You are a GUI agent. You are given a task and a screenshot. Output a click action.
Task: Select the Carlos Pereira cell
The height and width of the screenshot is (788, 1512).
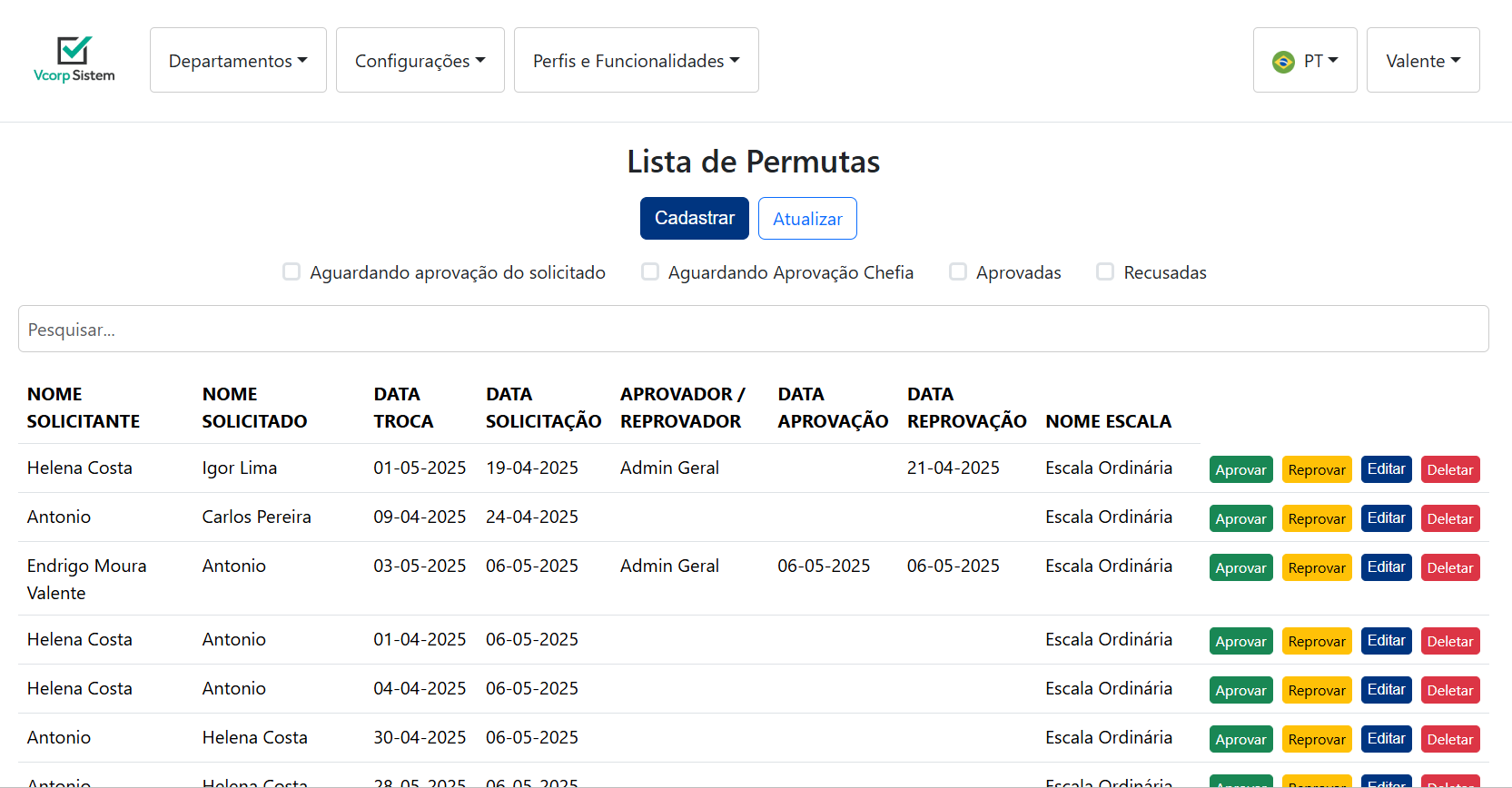click(x=256, y=517)
